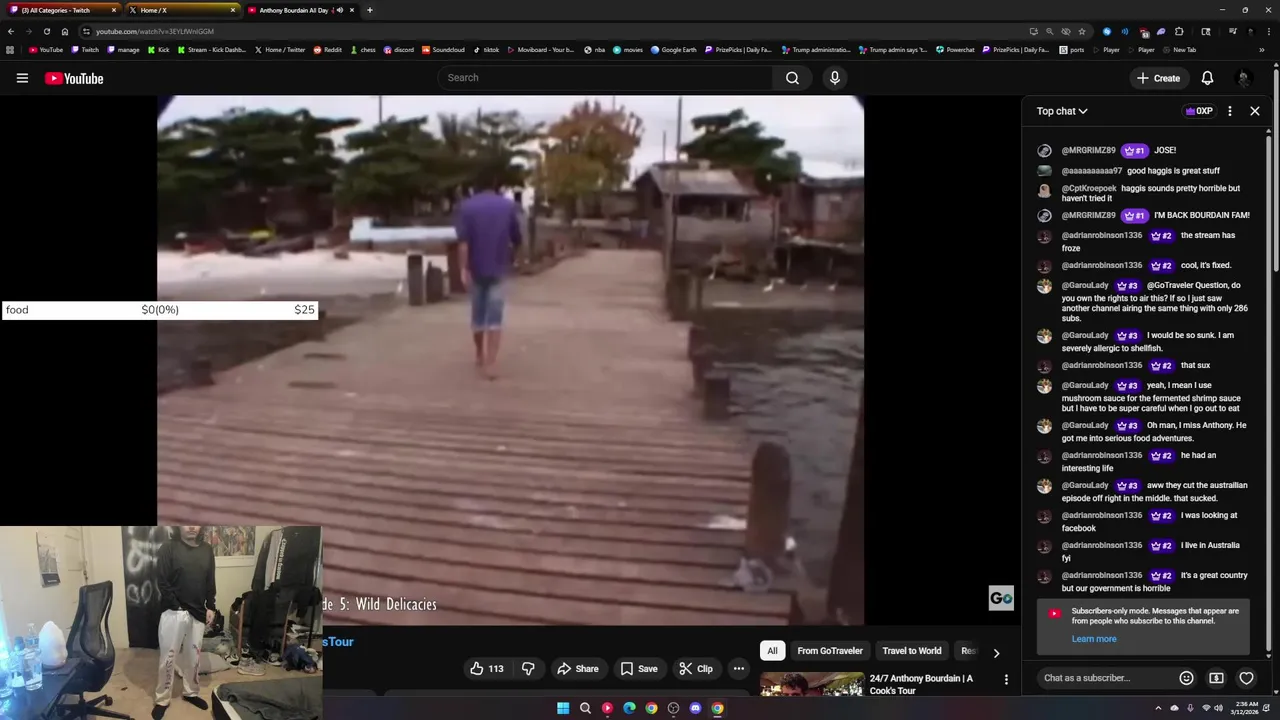1280x720 pixels.
Task: Open the Google Earth bookmark
Action: click(x=673, y=49)
